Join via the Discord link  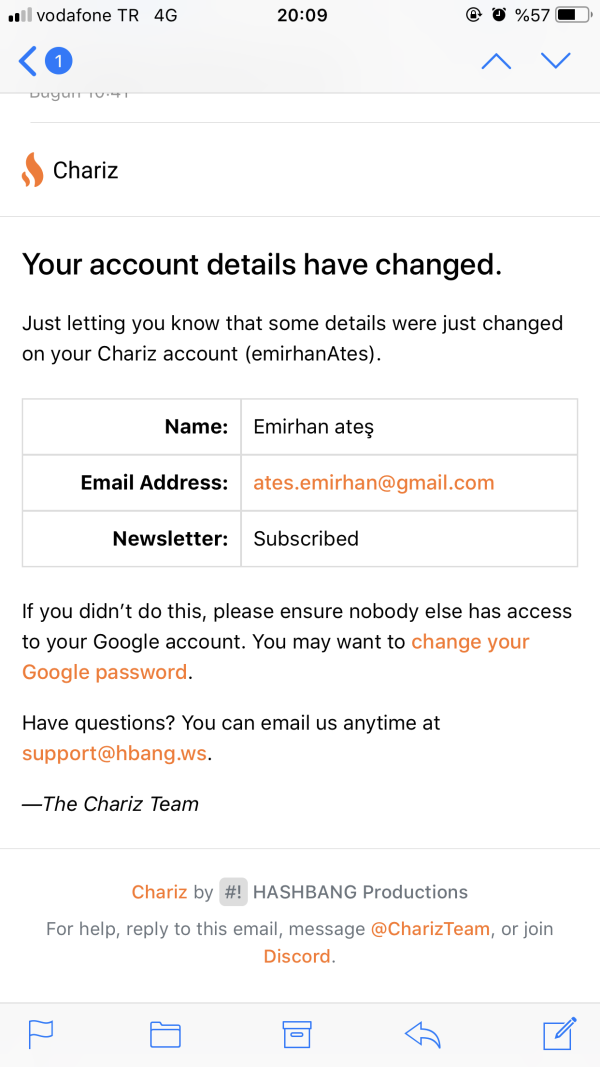click(x=297, y=956)
